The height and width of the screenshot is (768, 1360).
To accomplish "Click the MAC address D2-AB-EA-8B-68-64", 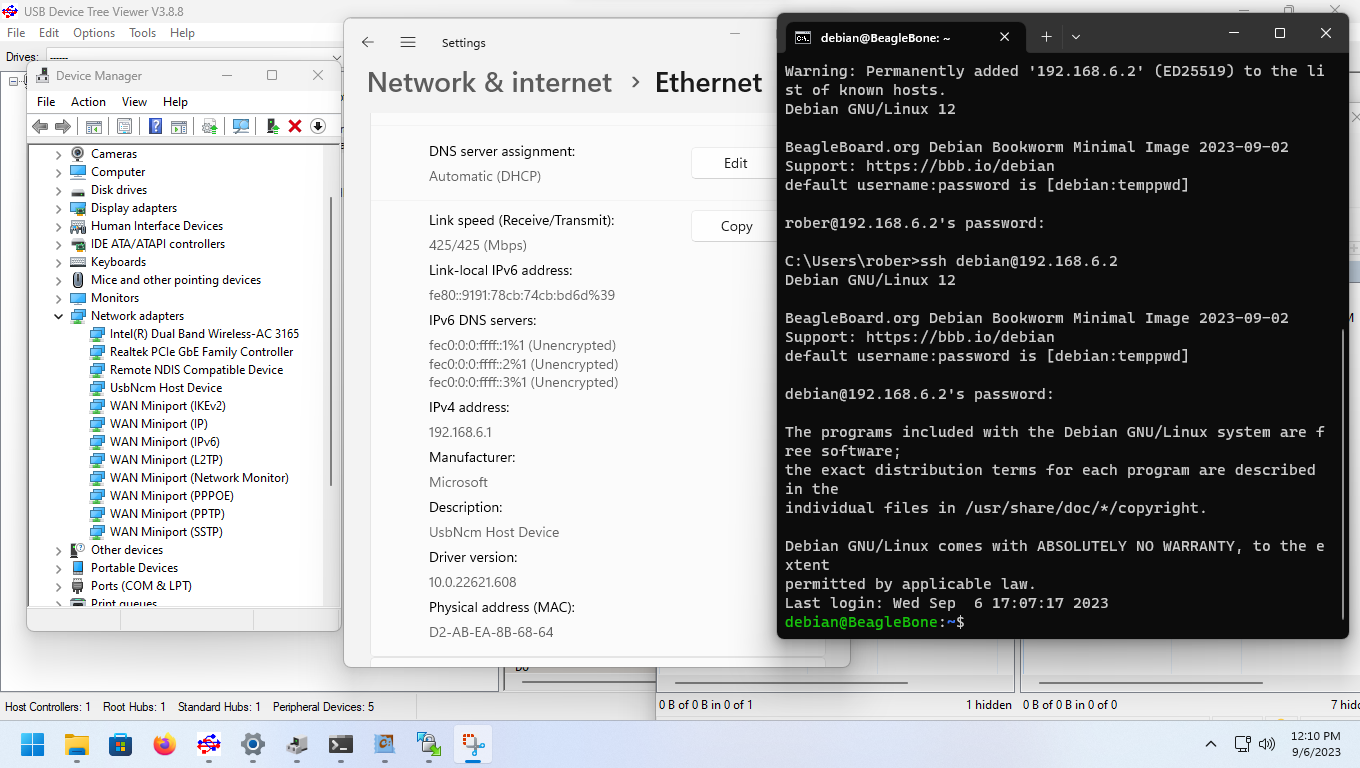I will click(x=491, y=632).
